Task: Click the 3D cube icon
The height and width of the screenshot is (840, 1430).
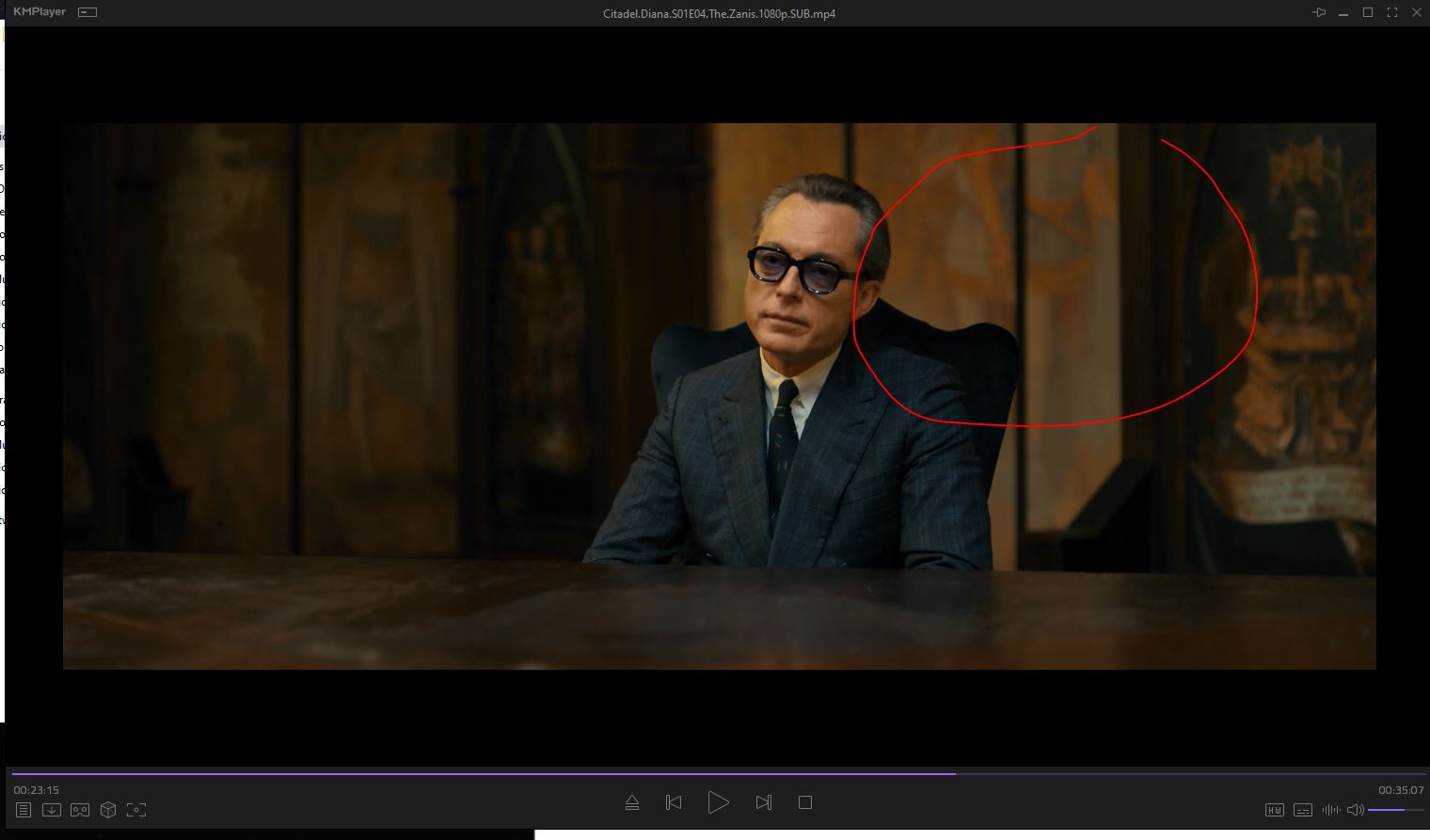Action: click(x=108, y=810)
